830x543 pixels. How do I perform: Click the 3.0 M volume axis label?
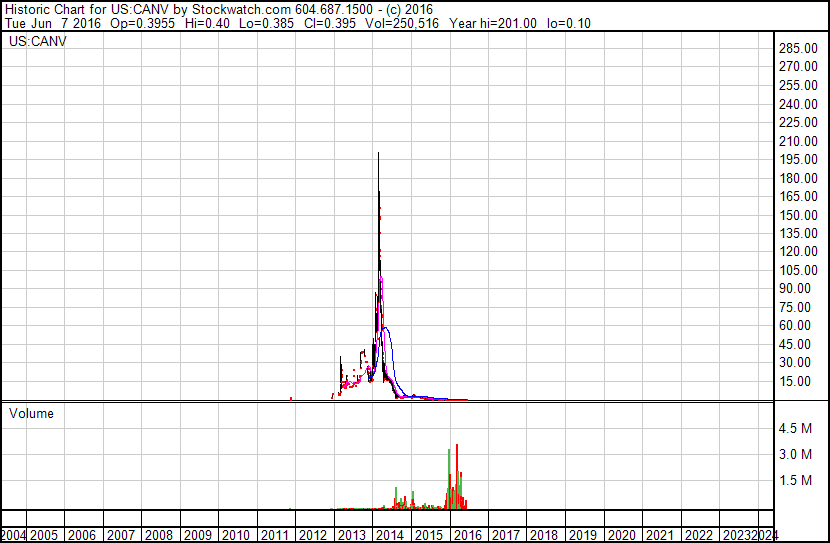pyautogui.click(x=795, y=454)
